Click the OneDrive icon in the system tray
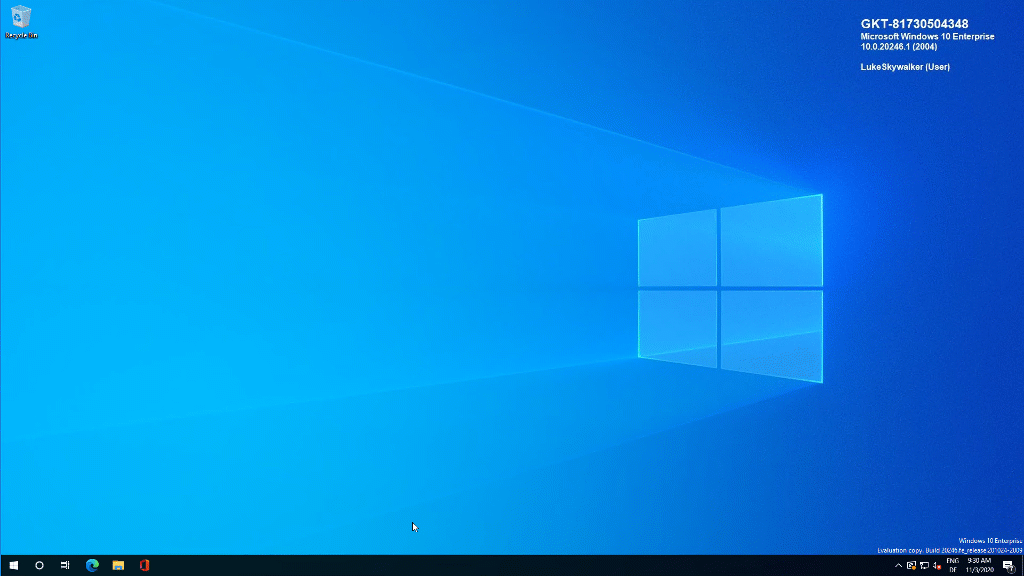 (911, 565)
